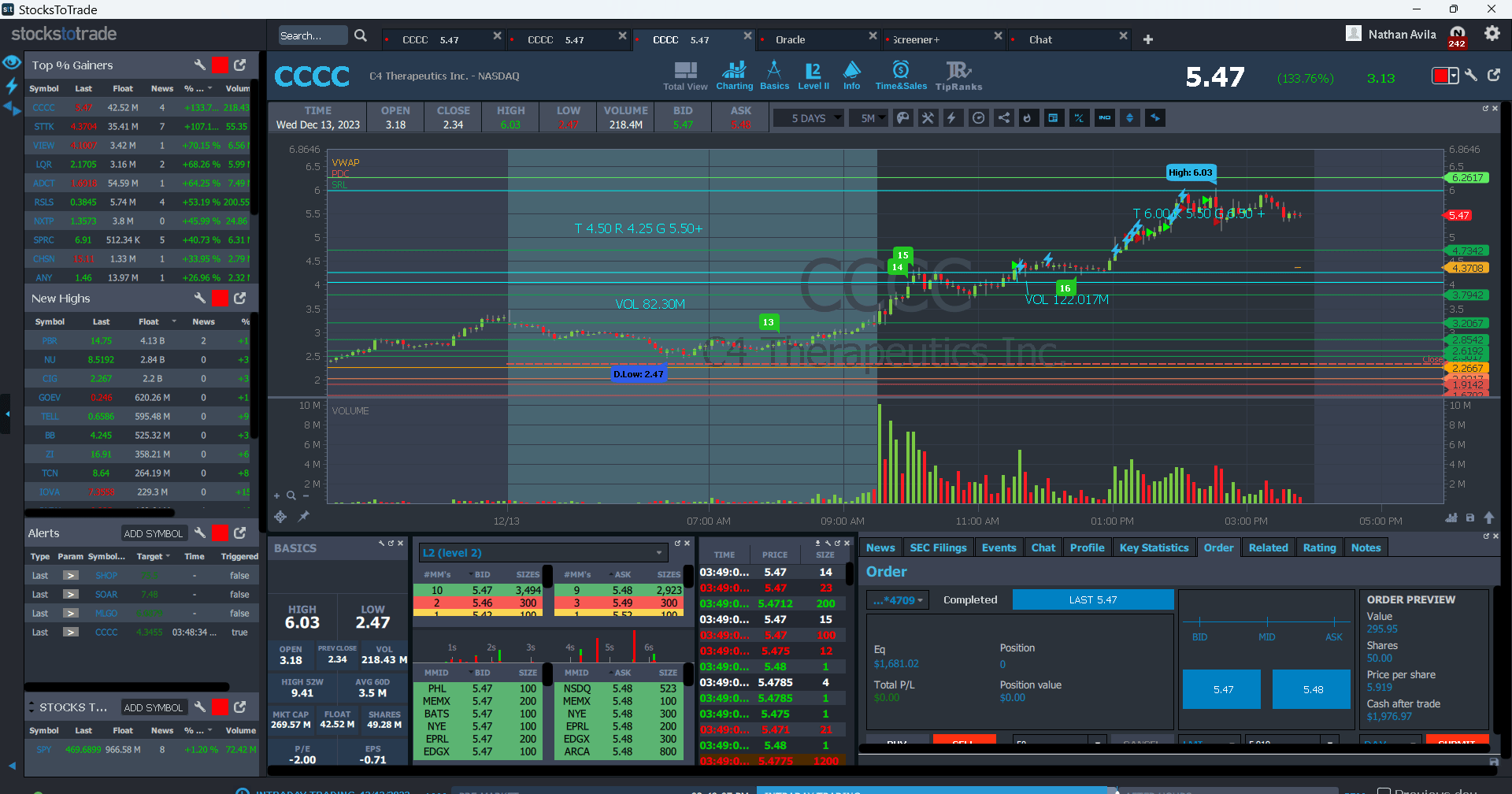Click the LAST 5.47 price button
Viewport: 1512px width, 794px height.
[1092, 599]
